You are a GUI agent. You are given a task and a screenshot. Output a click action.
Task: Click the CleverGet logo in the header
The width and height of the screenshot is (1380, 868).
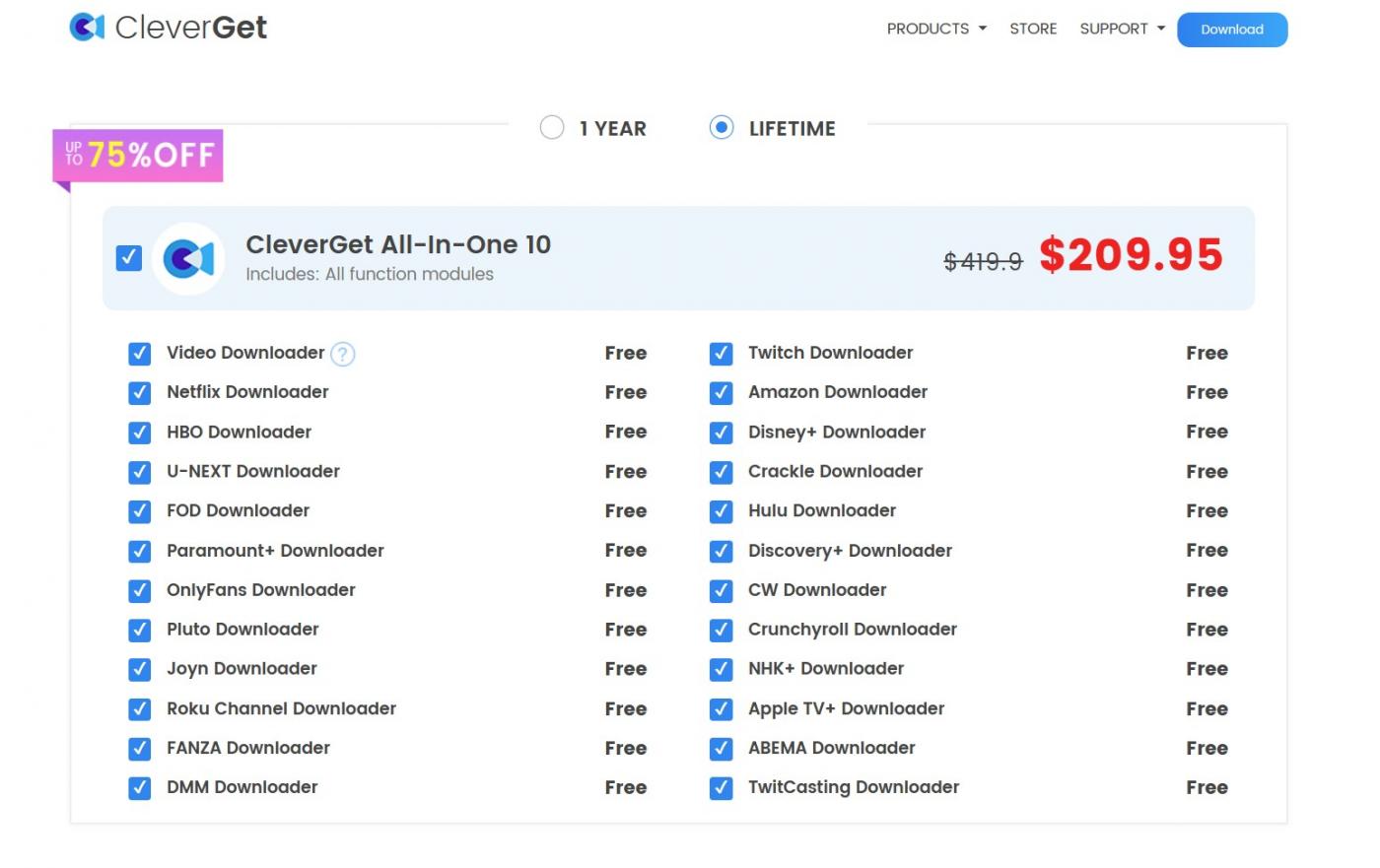pos(166,28)
